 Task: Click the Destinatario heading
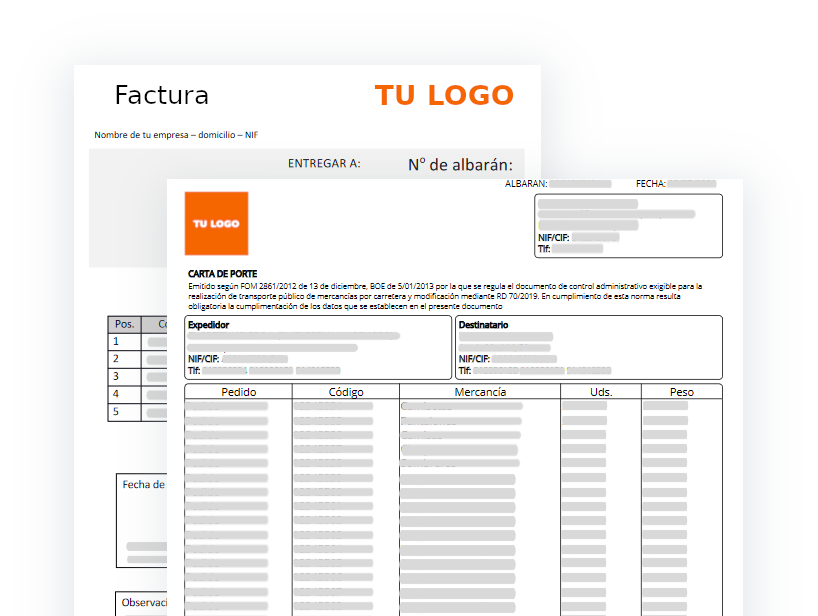point(484,325)
